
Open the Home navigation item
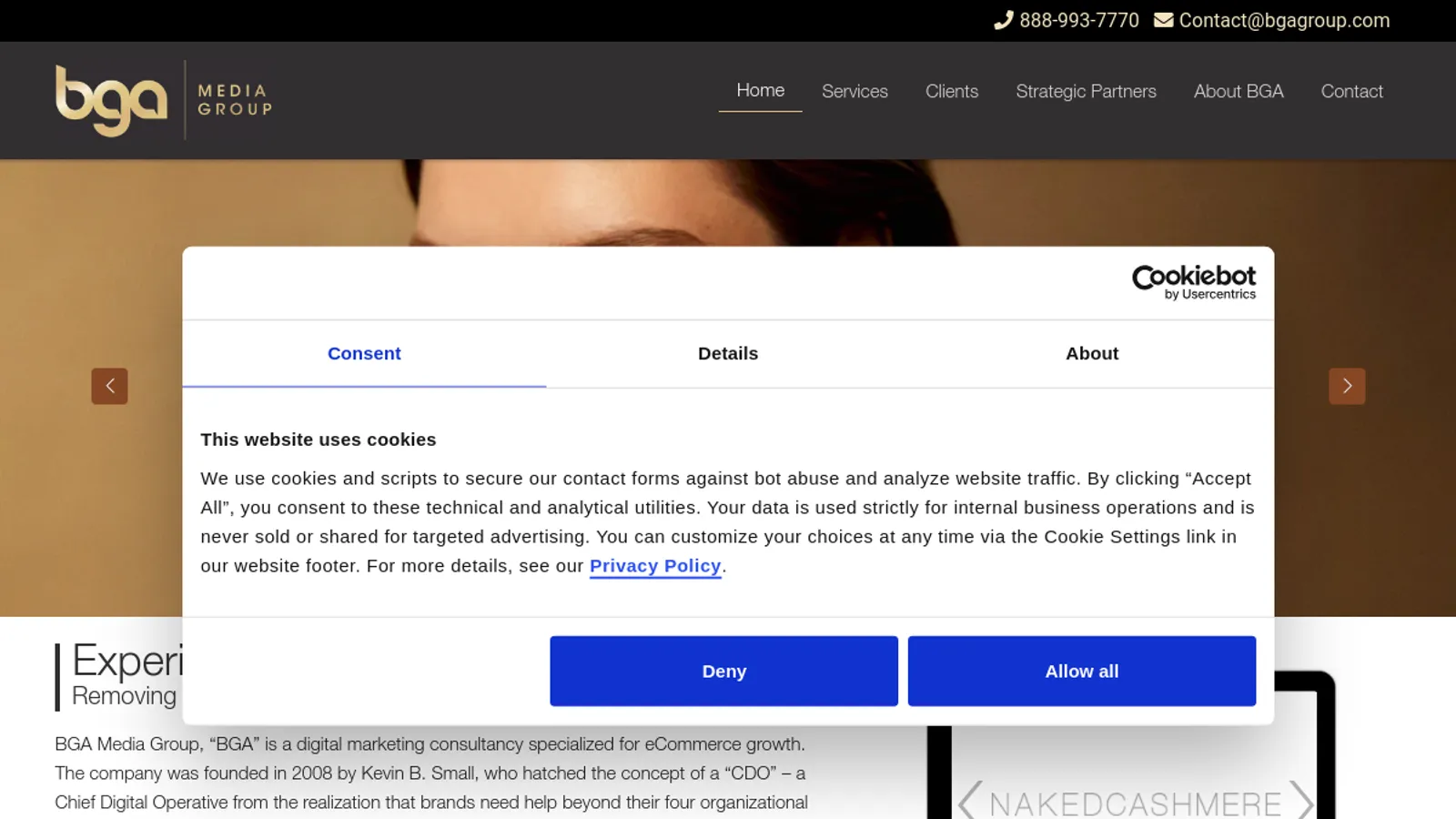(760, 90)
